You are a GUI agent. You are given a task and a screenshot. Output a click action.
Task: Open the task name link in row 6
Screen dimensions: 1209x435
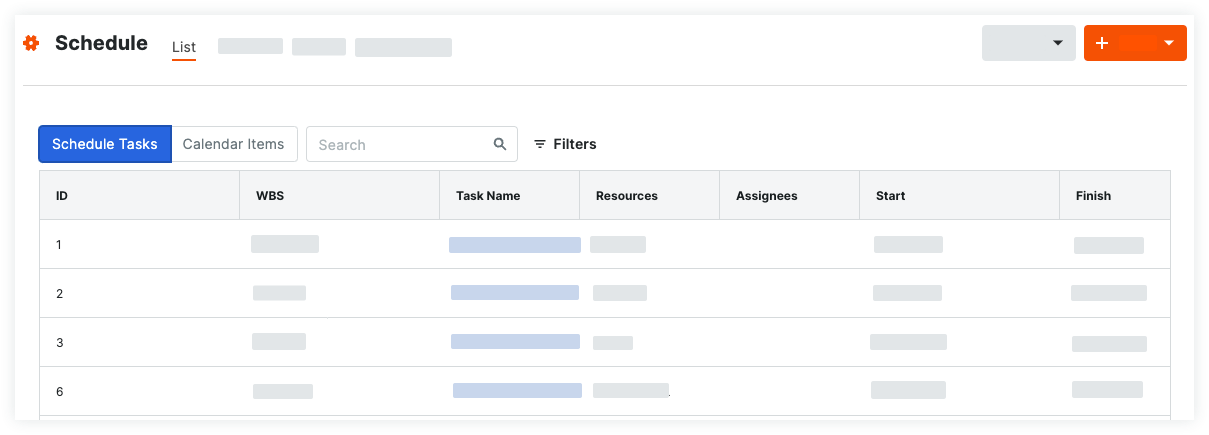(x=517, y=390)
